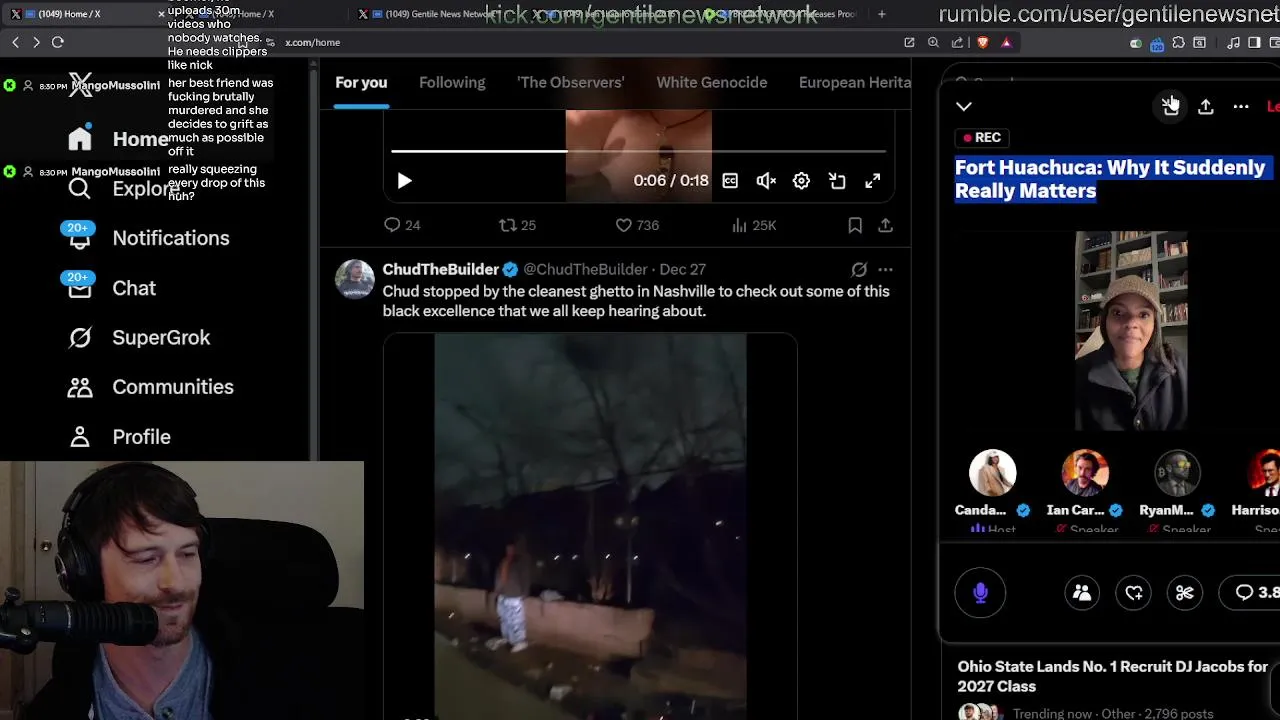Switch to 'The Observers' tab
The width and height of the screenshot is (1280, 720).
pos(571,83)
